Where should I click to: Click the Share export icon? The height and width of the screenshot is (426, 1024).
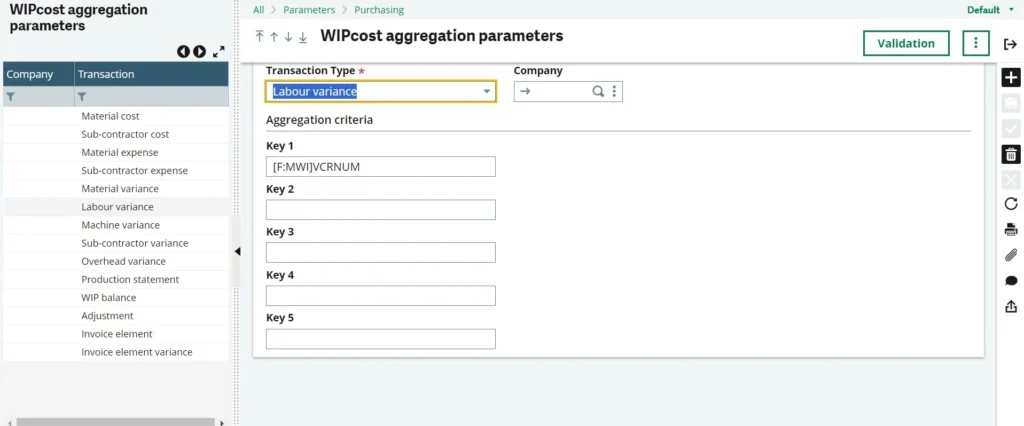pos(1011,307)
